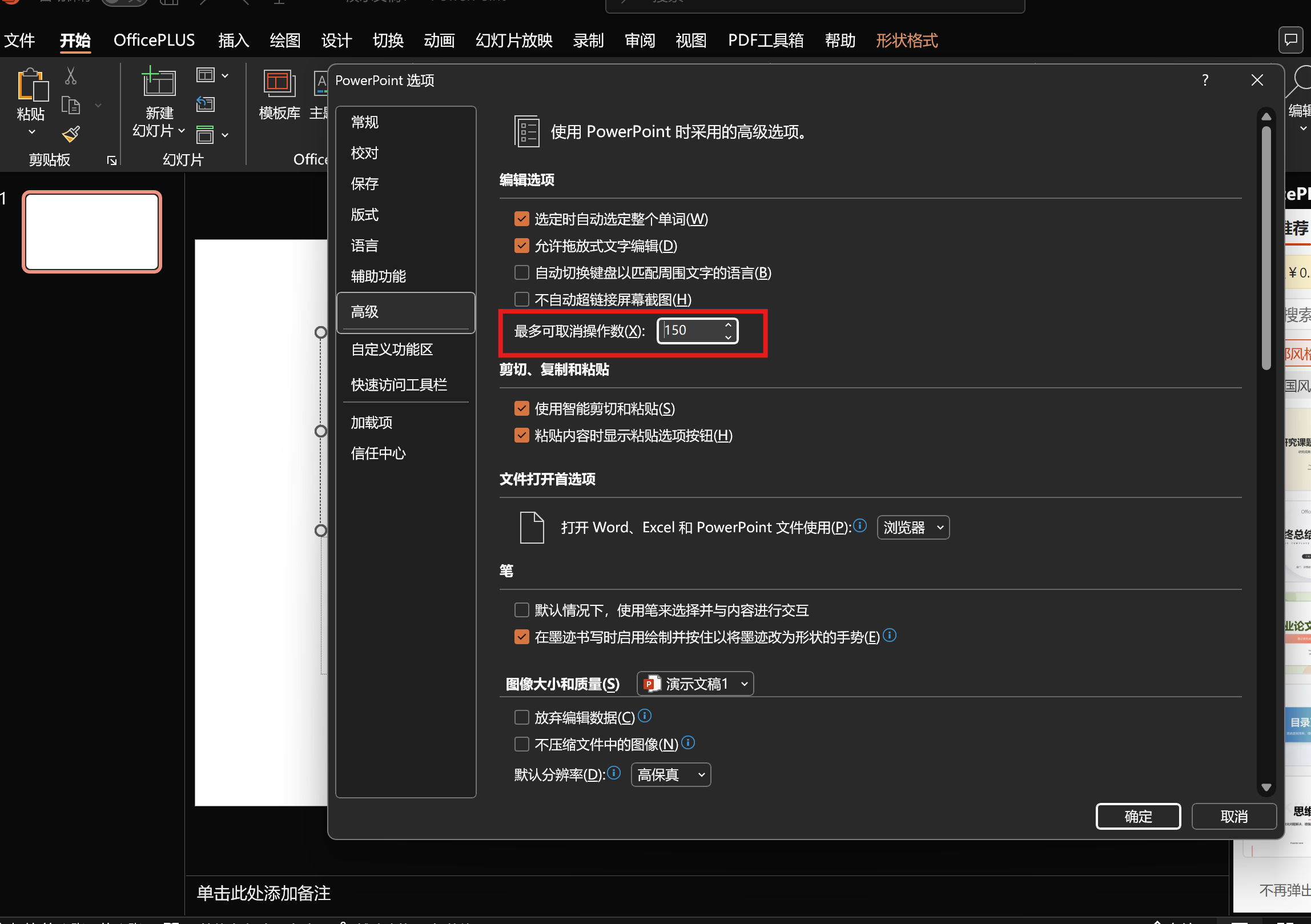Select 自定义功能区 in options sidebar
1311x924 pixels.
tap(392, 349)
